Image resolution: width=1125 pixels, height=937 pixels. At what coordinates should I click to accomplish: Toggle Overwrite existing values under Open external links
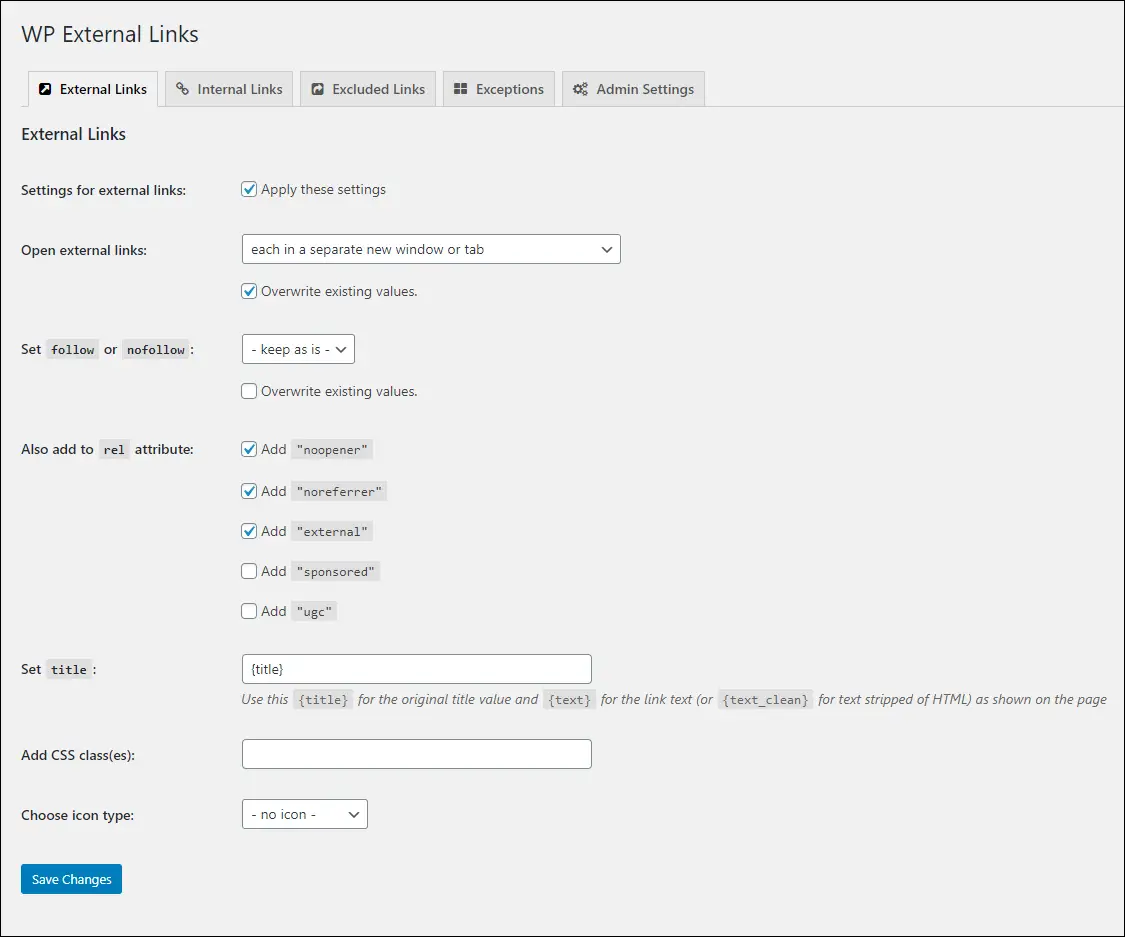pos(249,291)
